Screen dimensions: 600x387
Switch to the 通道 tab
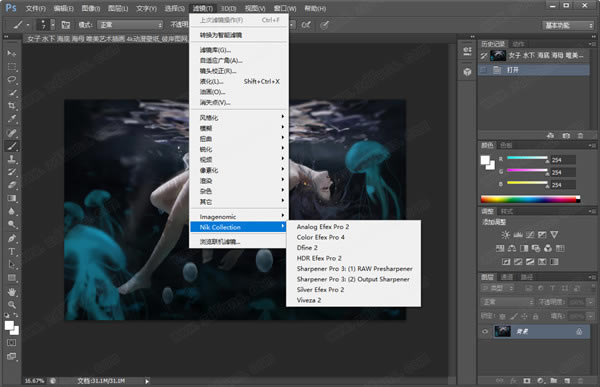tap(507, 277)
